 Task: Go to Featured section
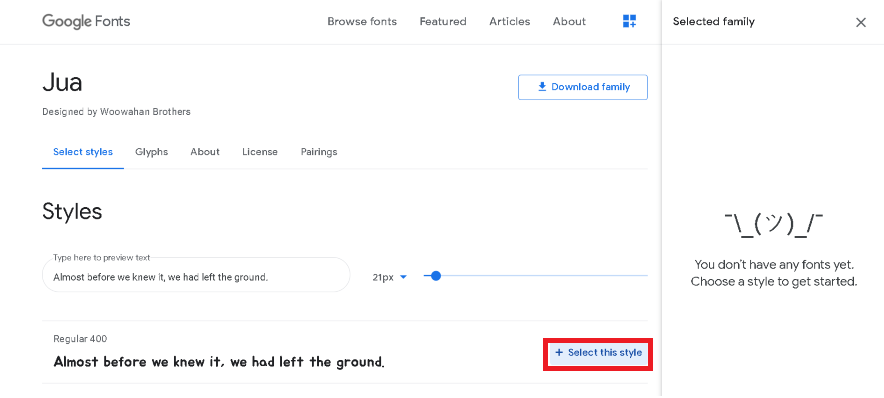(443, 21)
